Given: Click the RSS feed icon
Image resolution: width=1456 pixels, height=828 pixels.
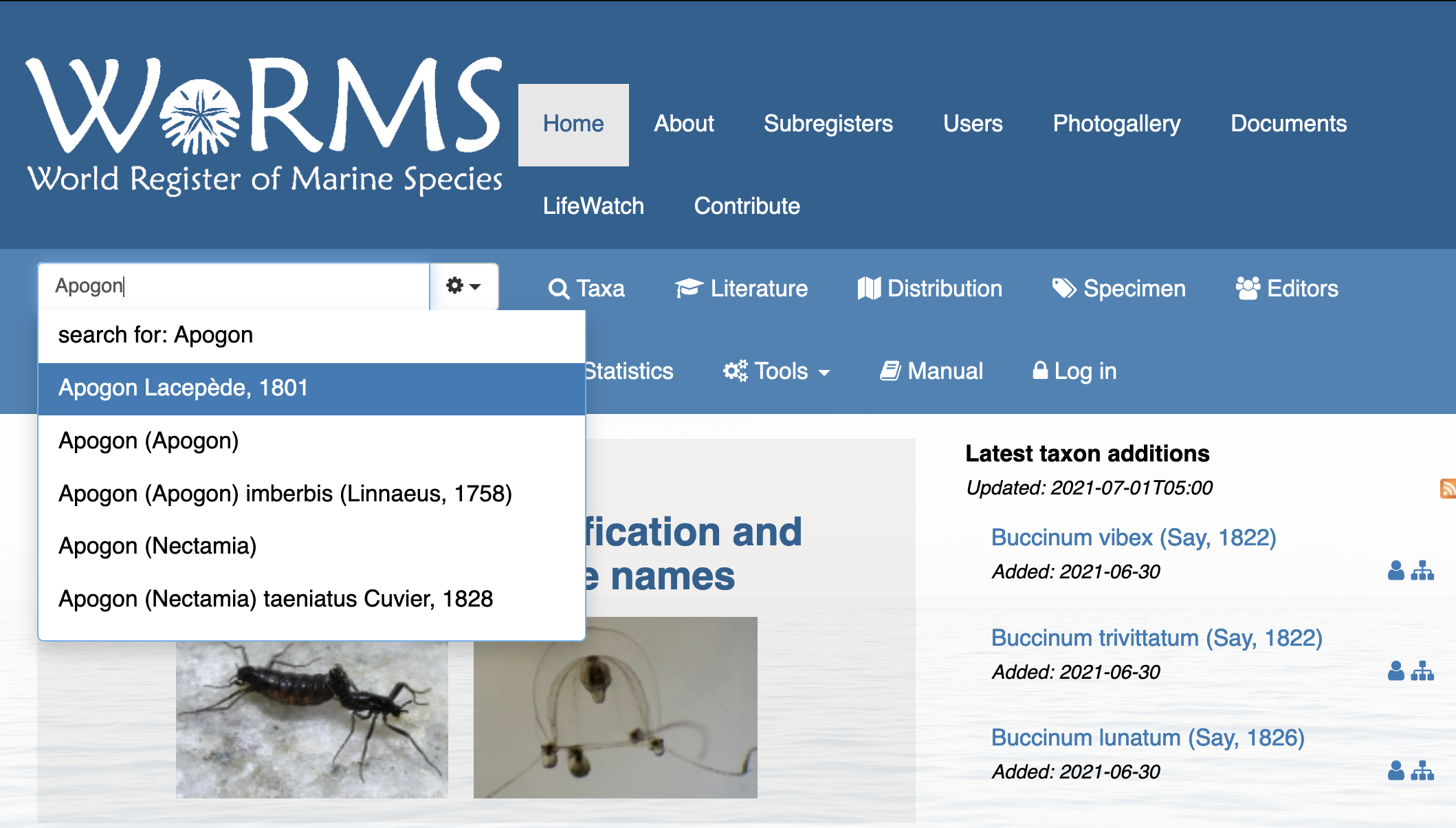Looking at the screenshot, I should pos(1448,488).
